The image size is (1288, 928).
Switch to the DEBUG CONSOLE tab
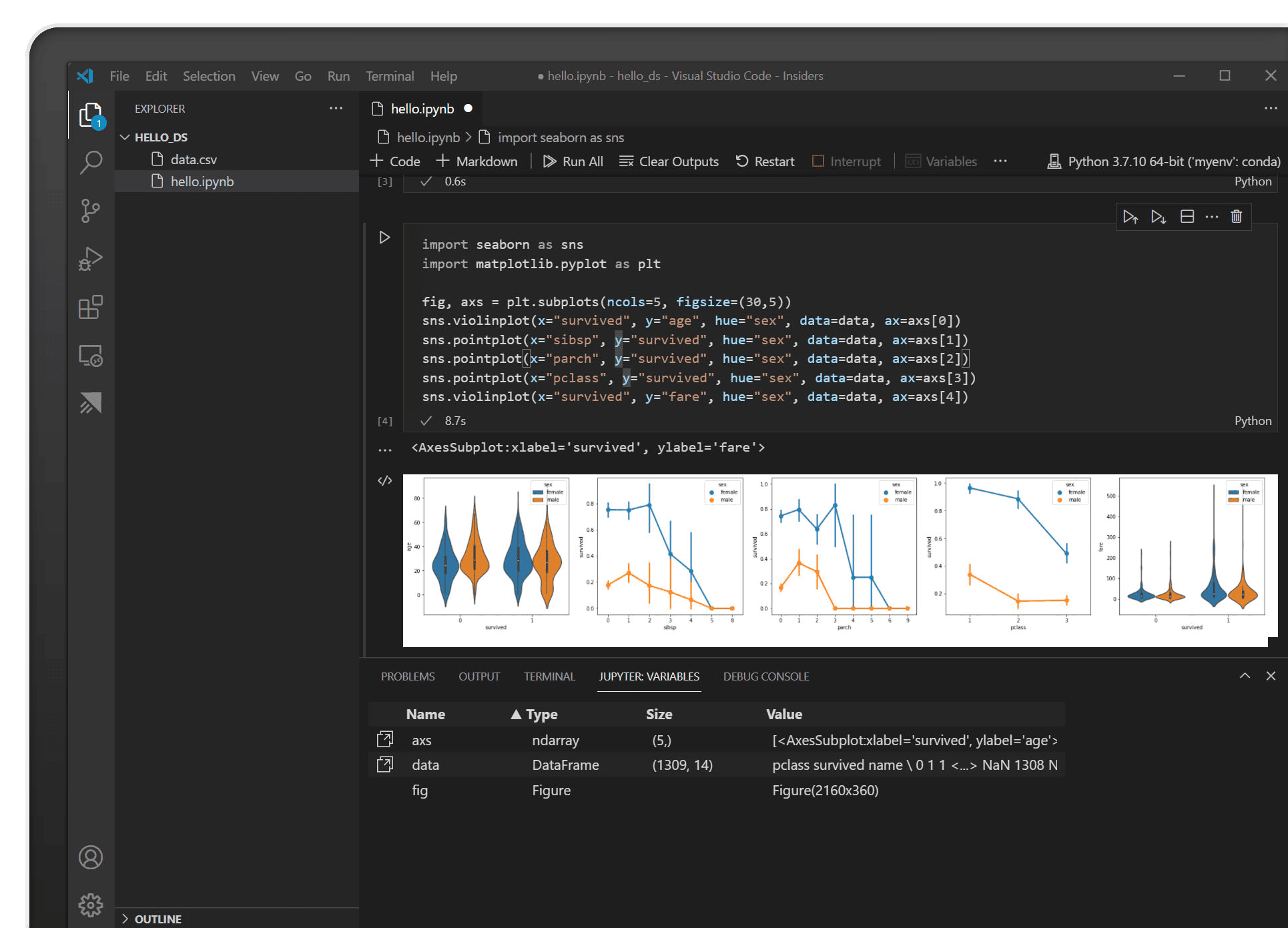pyautogui.click(x=765, y=676)
